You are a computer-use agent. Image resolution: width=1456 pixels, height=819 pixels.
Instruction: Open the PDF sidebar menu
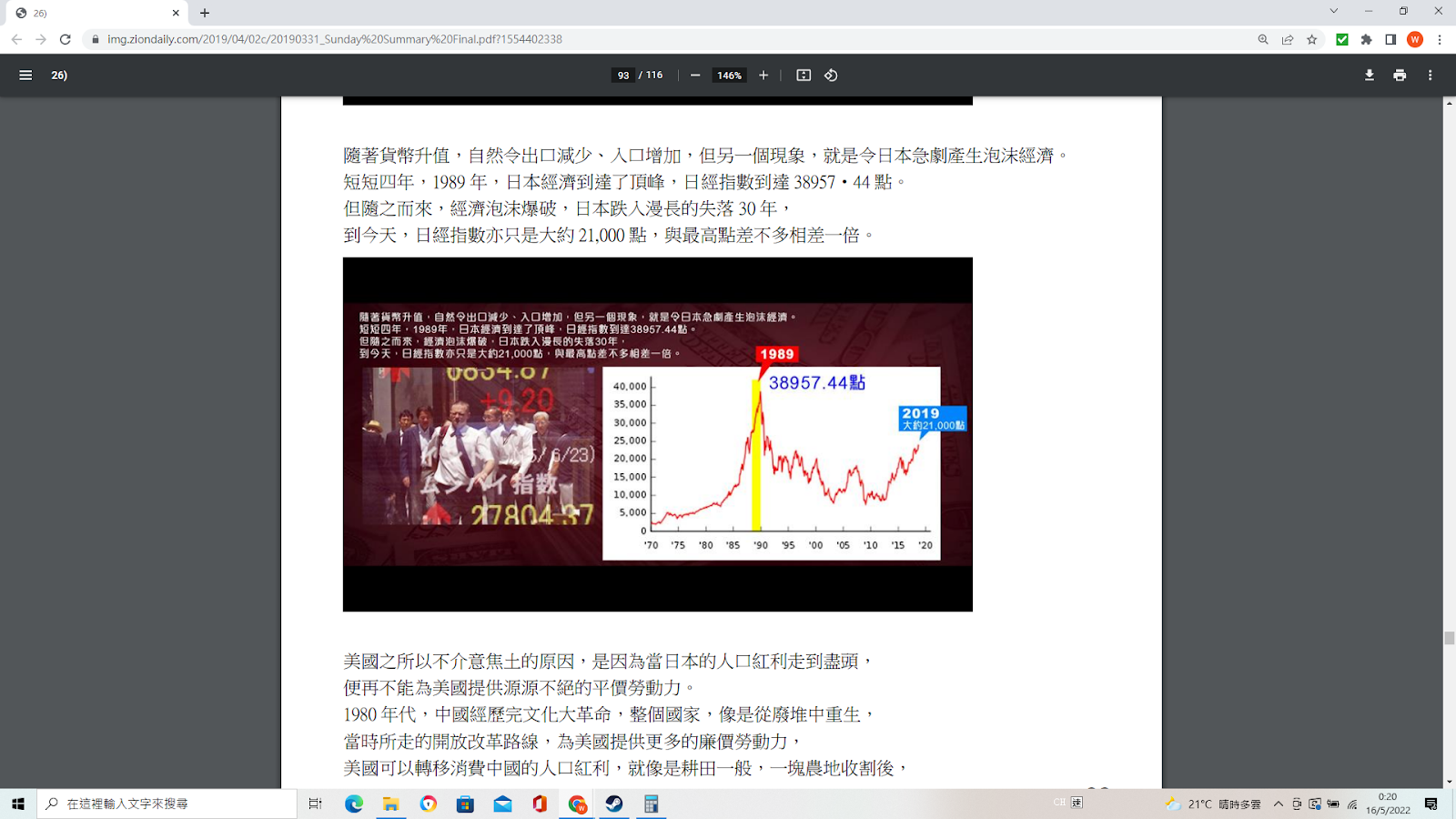25,76
